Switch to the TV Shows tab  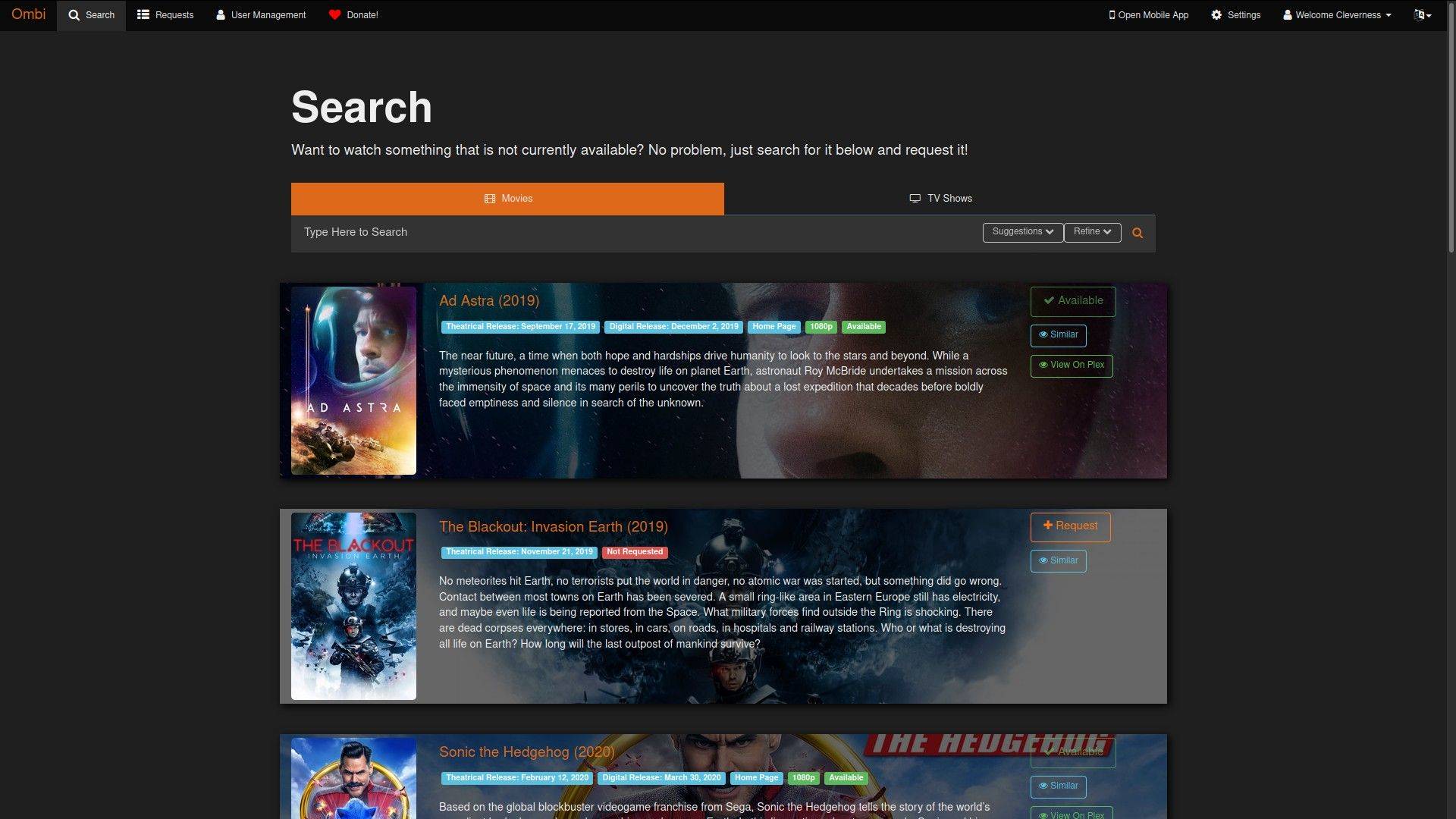coord(940,199)
